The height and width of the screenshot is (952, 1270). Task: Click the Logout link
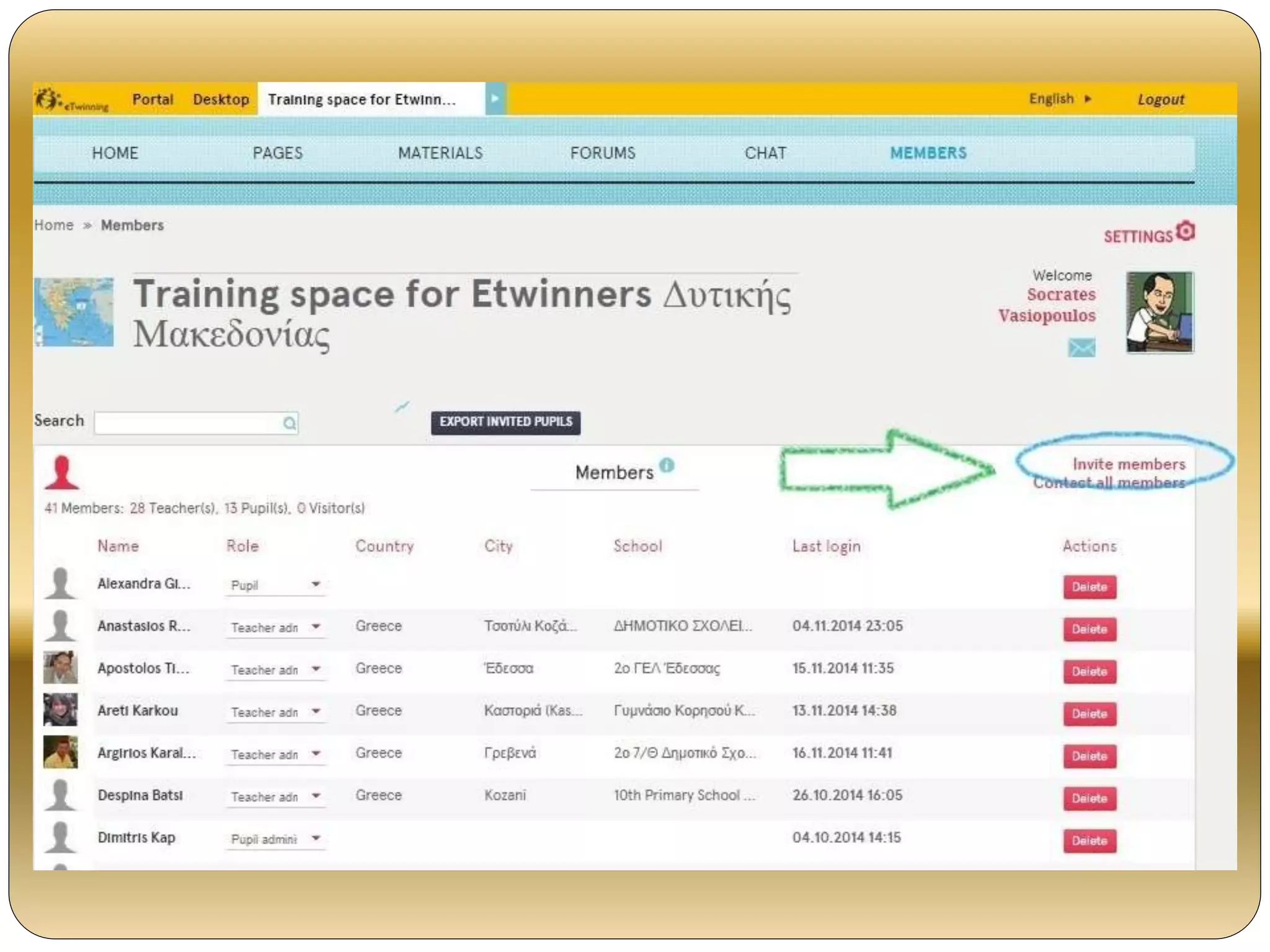(x=1160, y=100)
